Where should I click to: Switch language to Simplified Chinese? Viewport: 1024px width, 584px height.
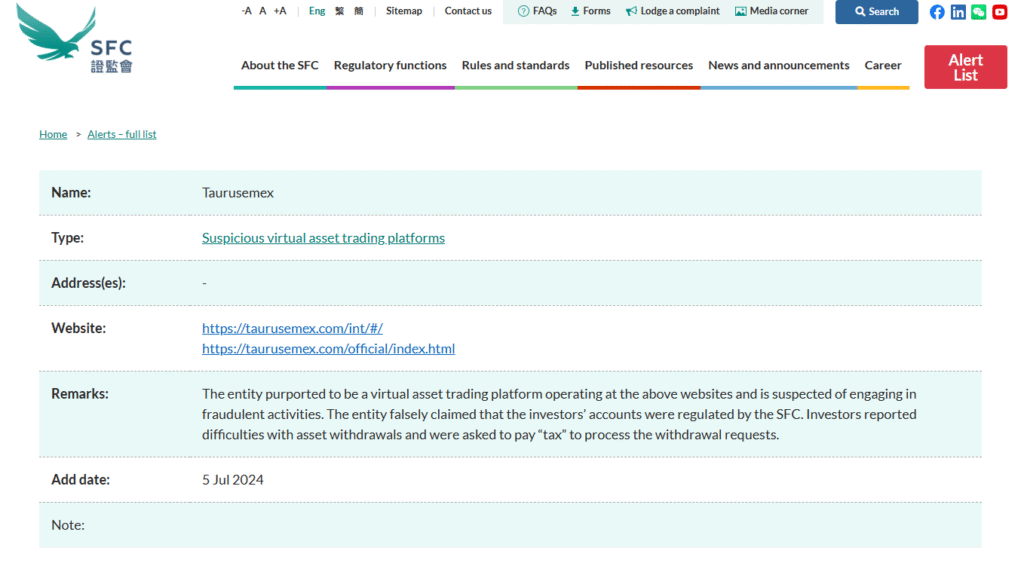359,10
